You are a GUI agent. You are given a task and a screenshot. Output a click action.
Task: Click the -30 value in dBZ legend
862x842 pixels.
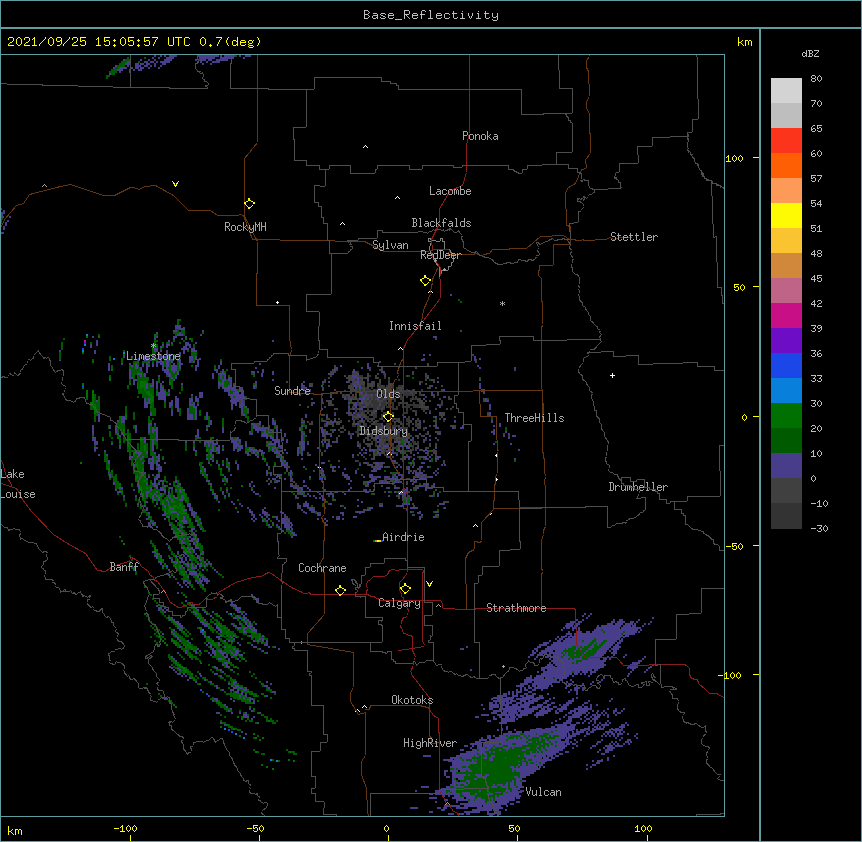pyautogui.click(x=819, y=529)
